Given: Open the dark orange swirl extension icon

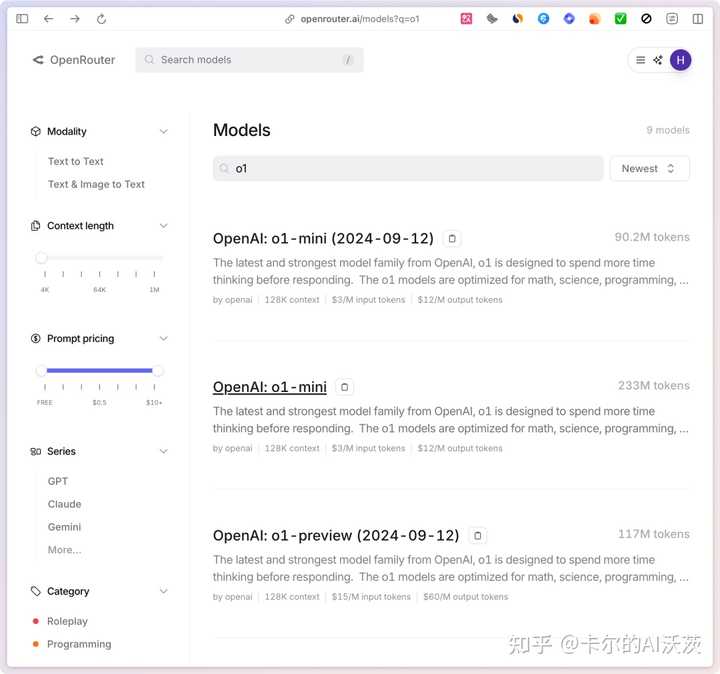Looking at the screenshot, I should click(518, 19).
